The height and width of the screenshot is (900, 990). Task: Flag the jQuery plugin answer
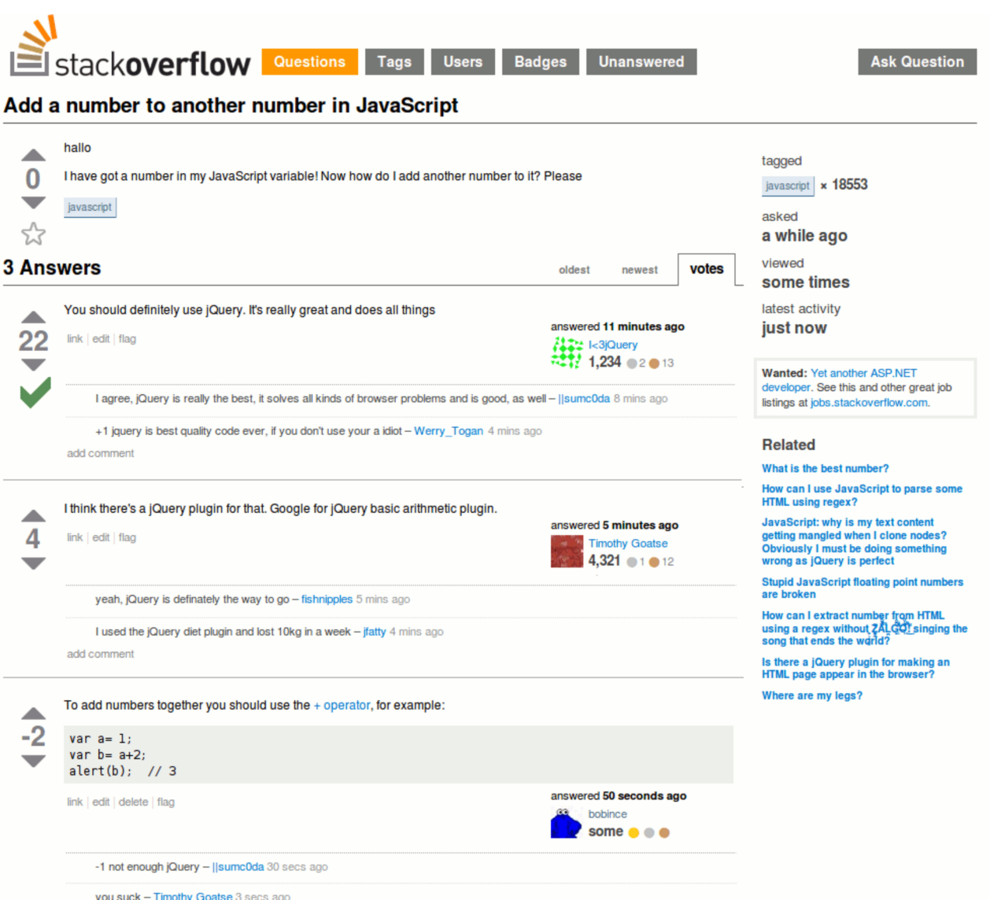[127, 537]
